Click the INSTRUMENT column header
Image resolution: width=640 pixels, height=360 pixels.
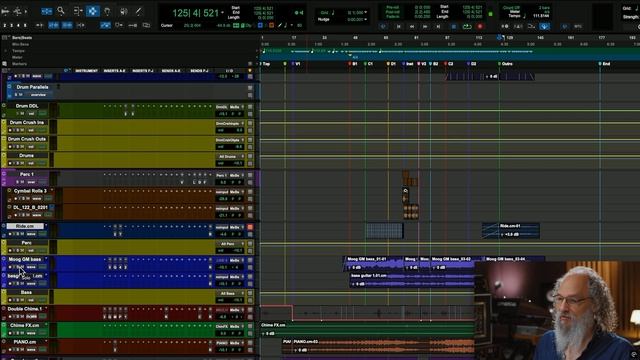point(87,71)
